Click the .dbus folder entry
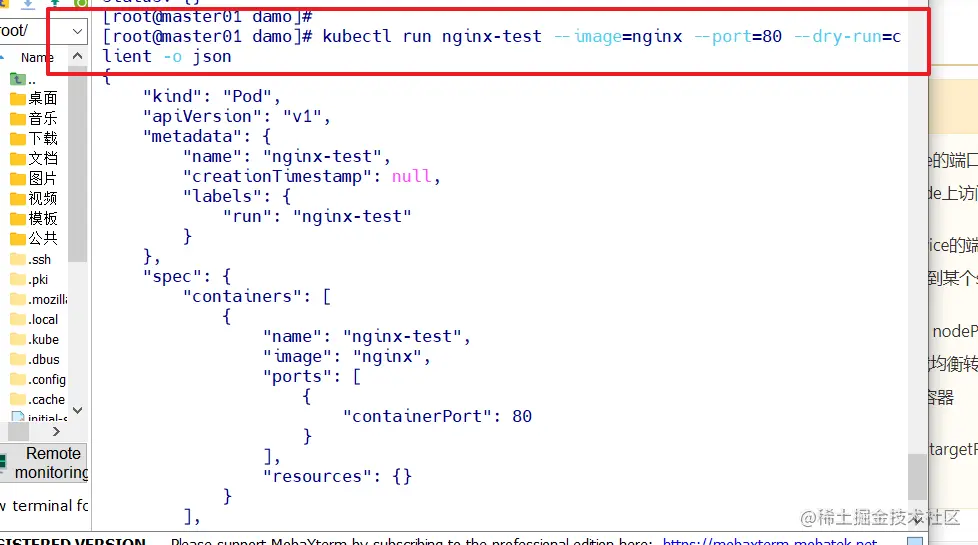Image resolution: width=978 pixels, height=545 pixels. (35, 359)
